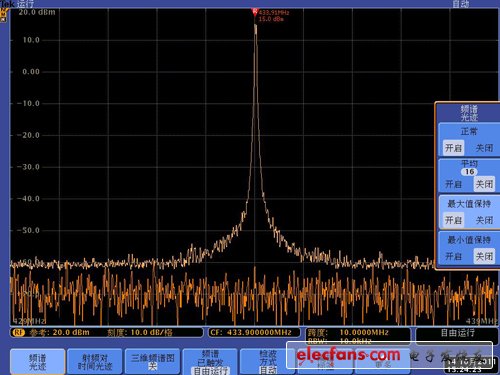Toggle the 三维频谱图 spectrogram button
The width and height of the screenshot is (500, 375).
[x=152, y=362]
